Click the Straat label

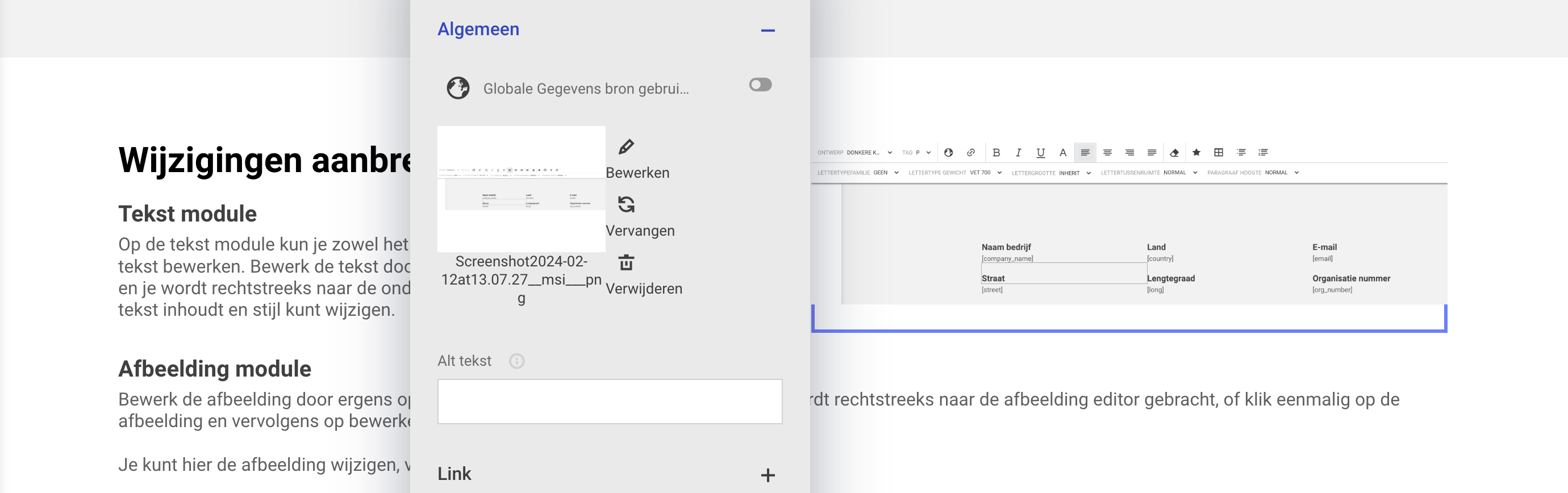pyautogui.click(x=993, y=278)
